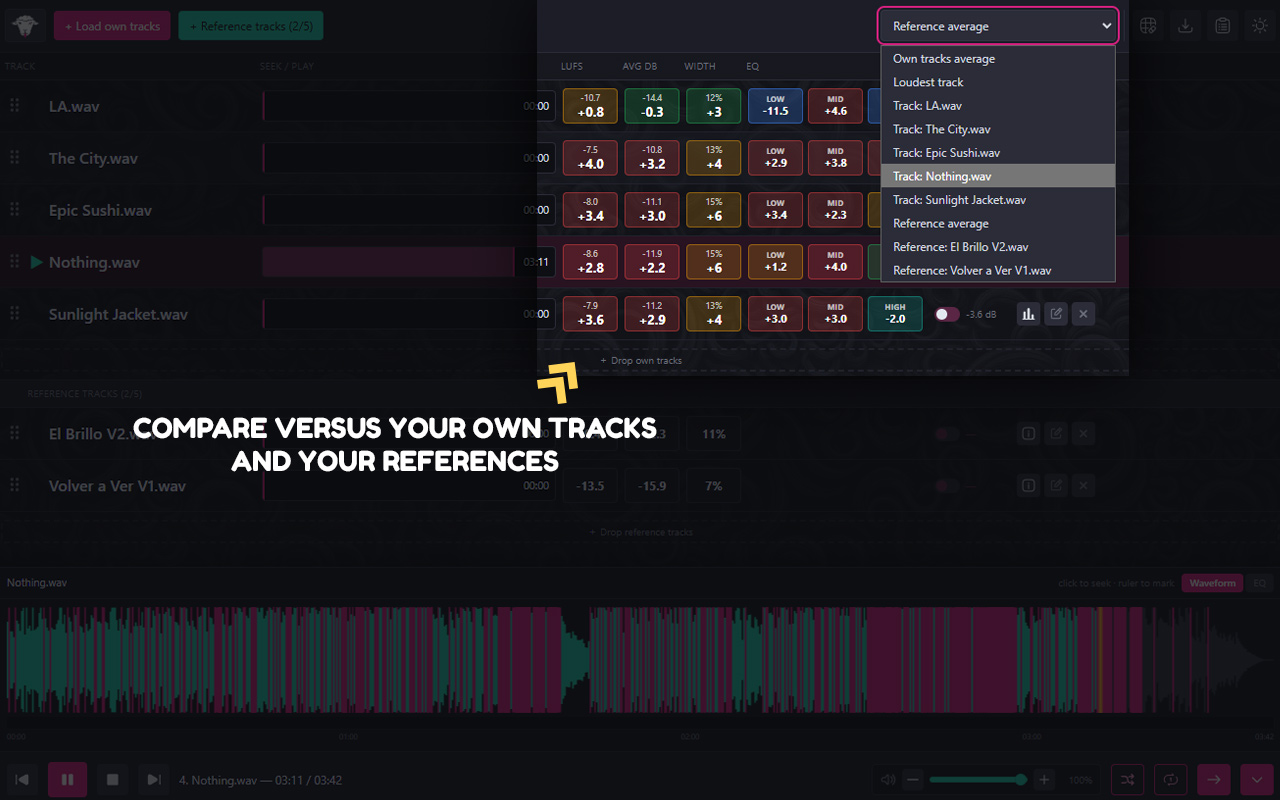This screenshot has width=1280, height=800.
Task: Skip to next track in transport bar
Action: coord(152,779)
